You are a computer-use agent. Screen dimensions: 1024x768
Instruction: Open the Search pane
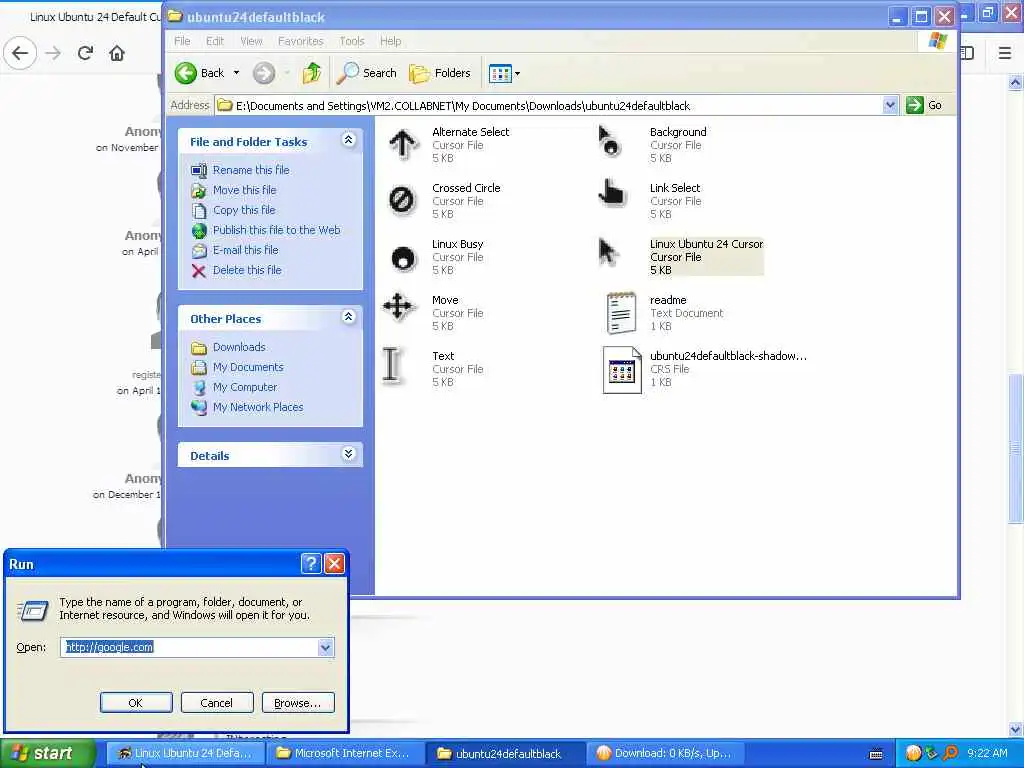tap(366, 73)
